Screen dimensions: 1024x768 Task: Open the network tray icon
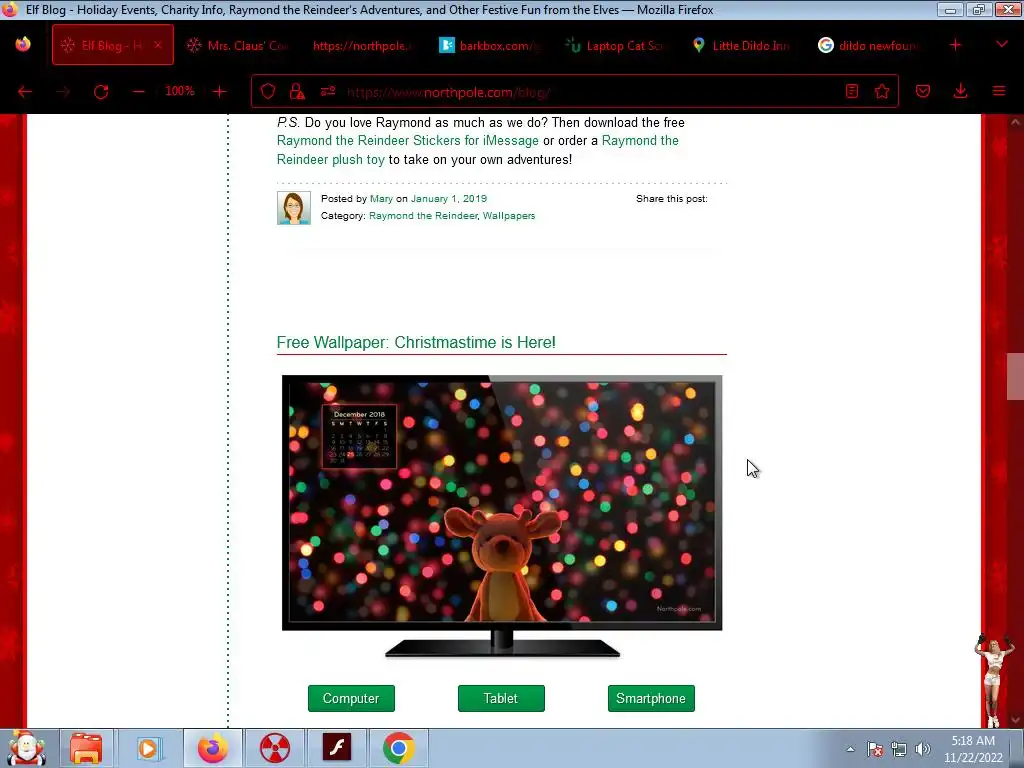click(899, 749)
